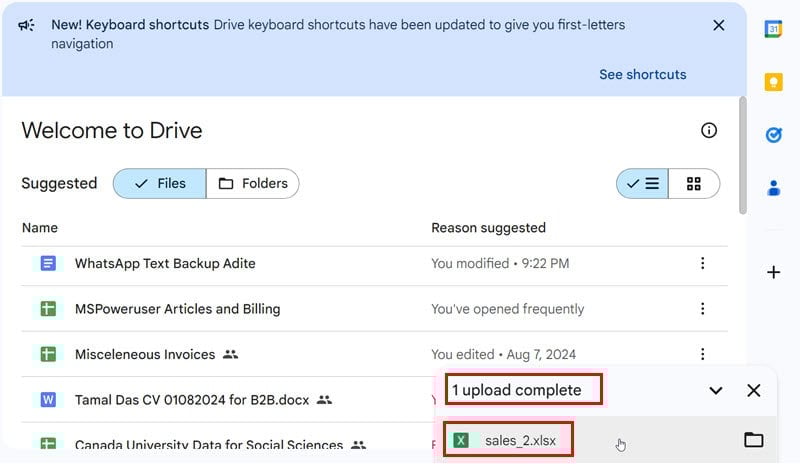Click the megaphone announcement icon

coord(27,25)
